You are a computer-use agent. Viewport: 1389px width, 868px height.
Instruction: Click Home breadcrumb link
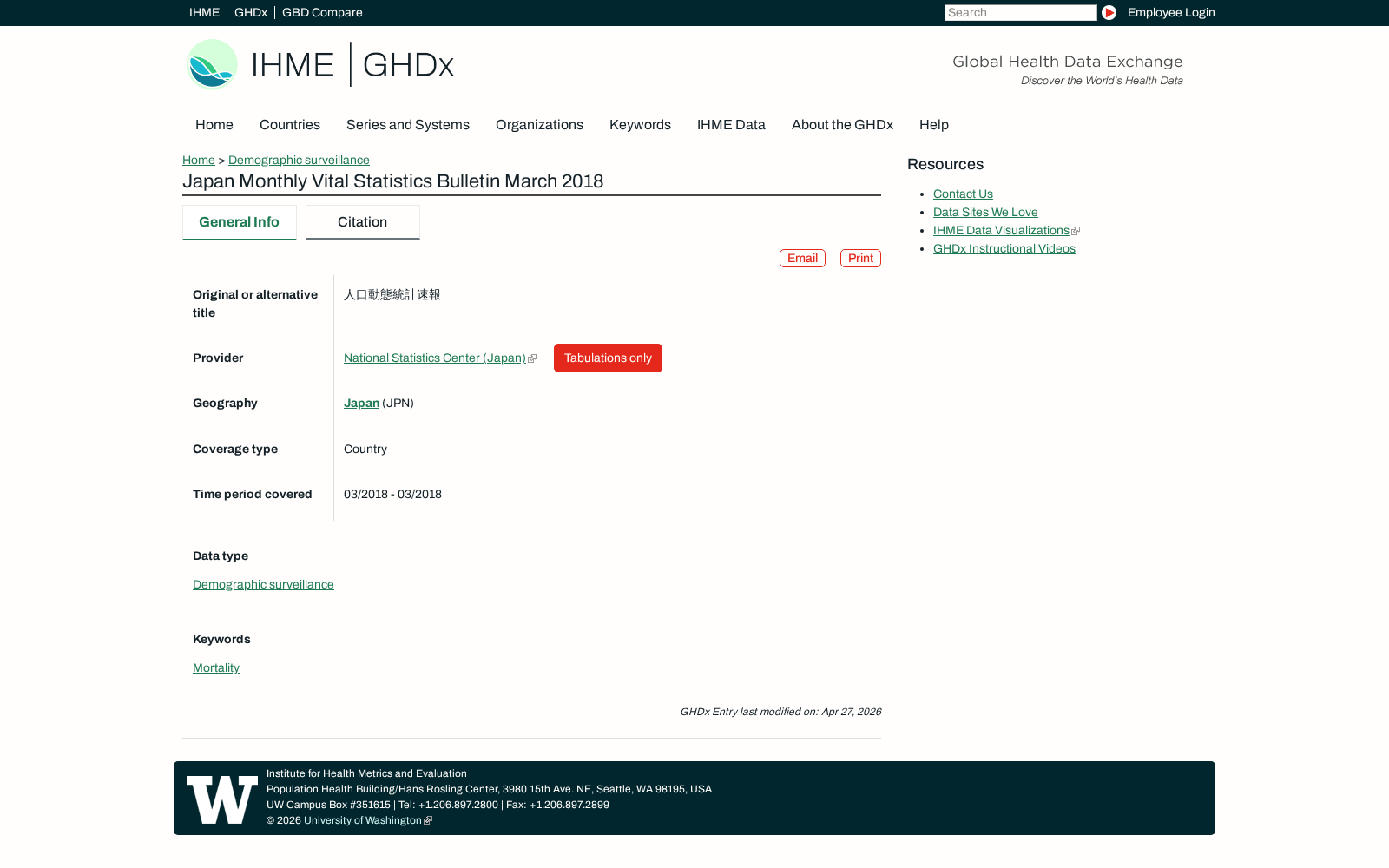[199, 160]
